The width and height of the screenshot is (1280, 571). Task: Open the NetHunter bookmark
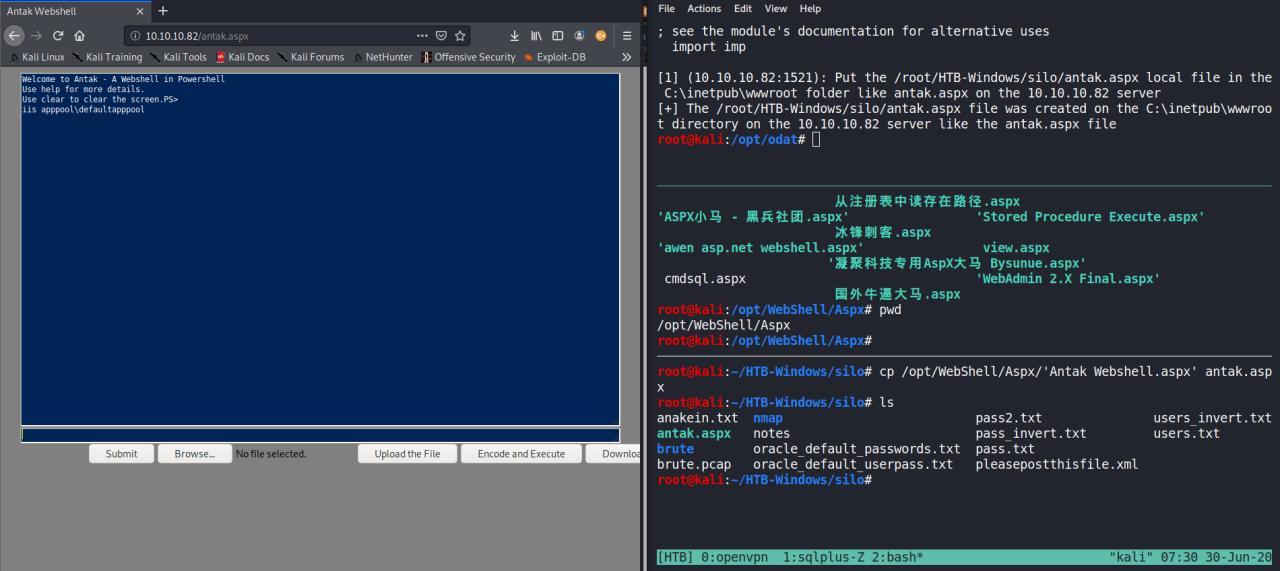tap(381, 57)
